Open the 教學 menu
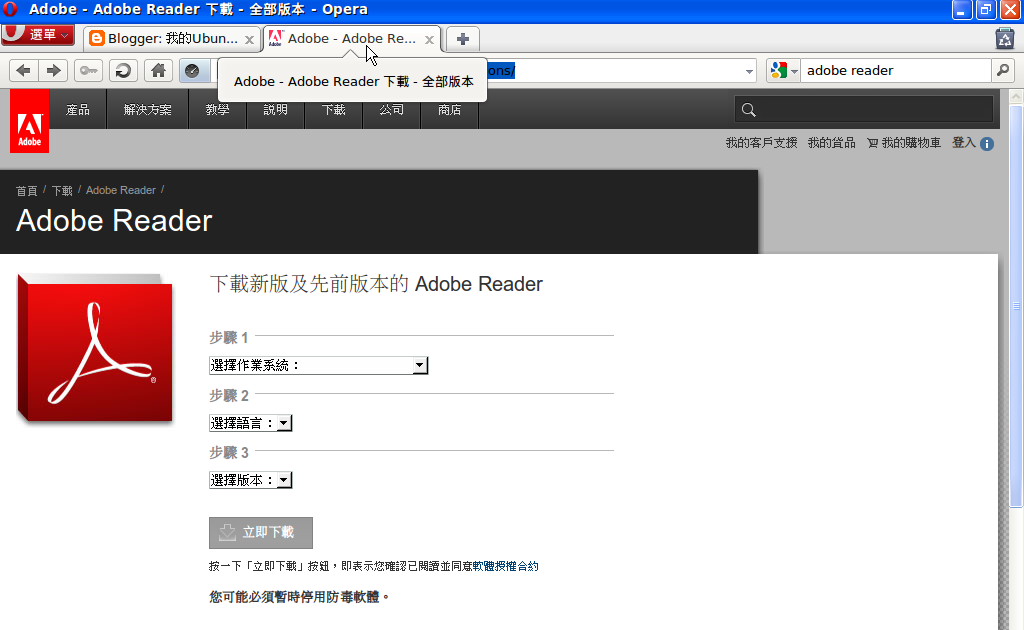The height and width of the screenshot is (630, 1024). point(217,110)
